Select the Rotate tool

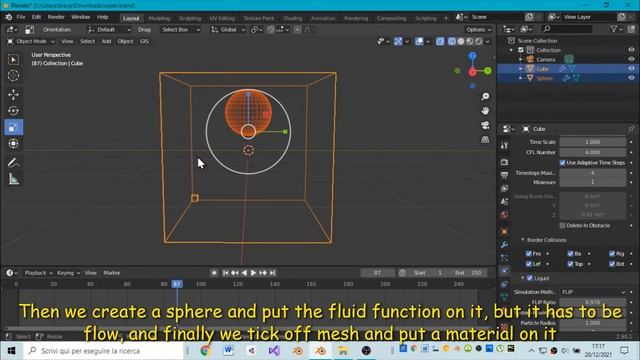(x=13, y=111)
